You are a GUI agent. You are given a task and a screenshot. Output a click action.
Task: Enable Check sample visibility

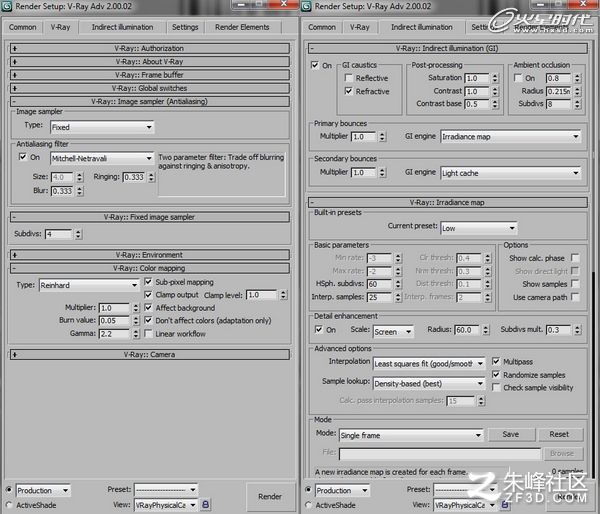[x=496, y=387]
